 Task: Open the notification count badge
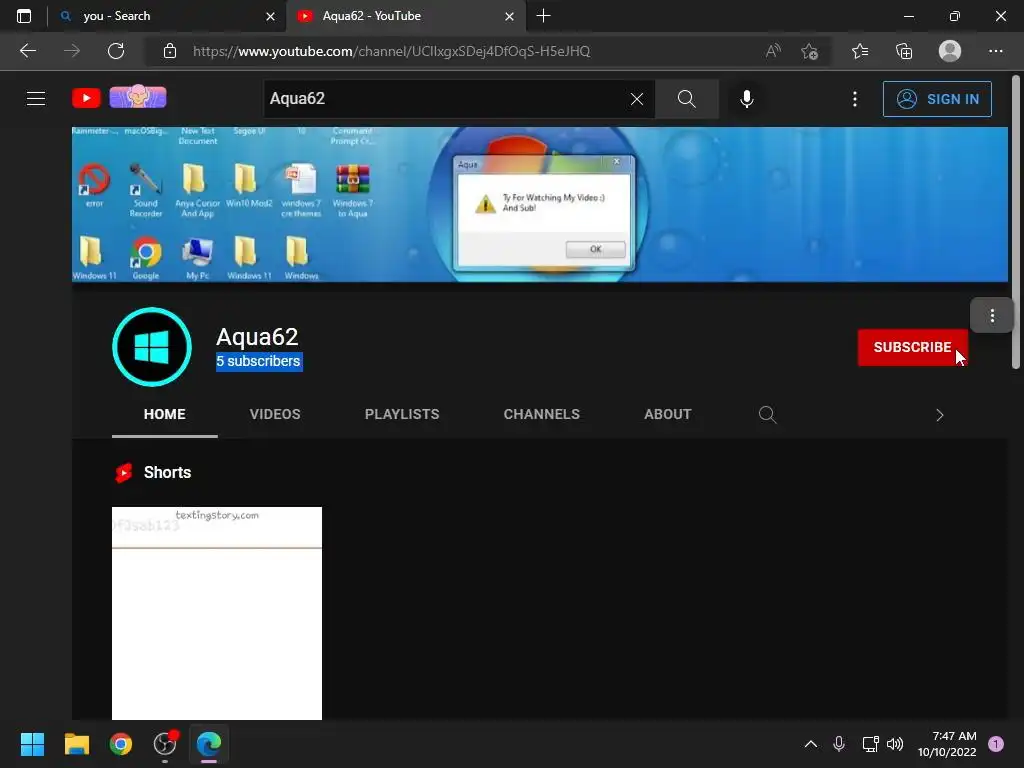[x=996, y=744]
